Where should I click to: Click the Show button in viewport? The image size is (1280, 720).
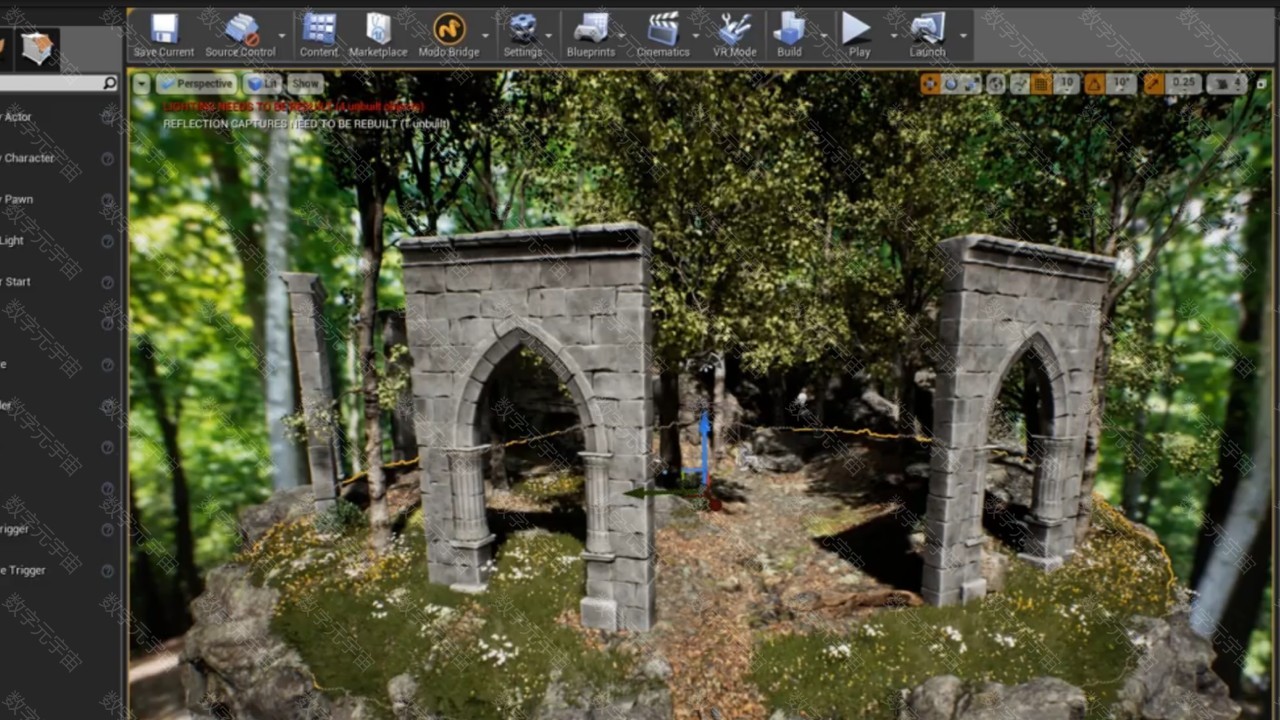pos(305,84)
